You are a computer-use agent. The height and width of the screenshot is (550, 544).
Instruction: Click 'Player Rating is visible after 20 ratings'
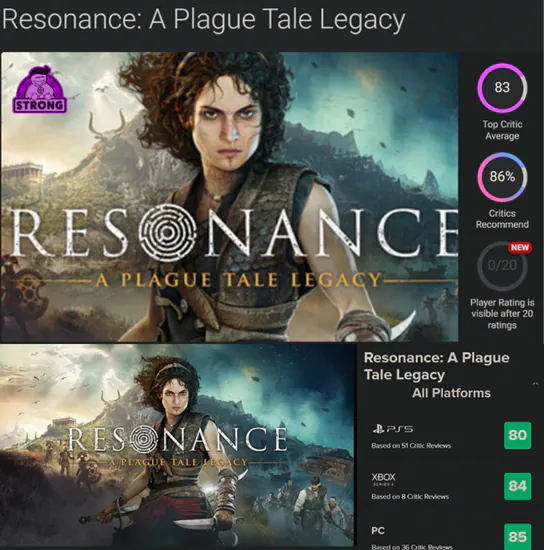pyautogui.click(x=502, y=314)
